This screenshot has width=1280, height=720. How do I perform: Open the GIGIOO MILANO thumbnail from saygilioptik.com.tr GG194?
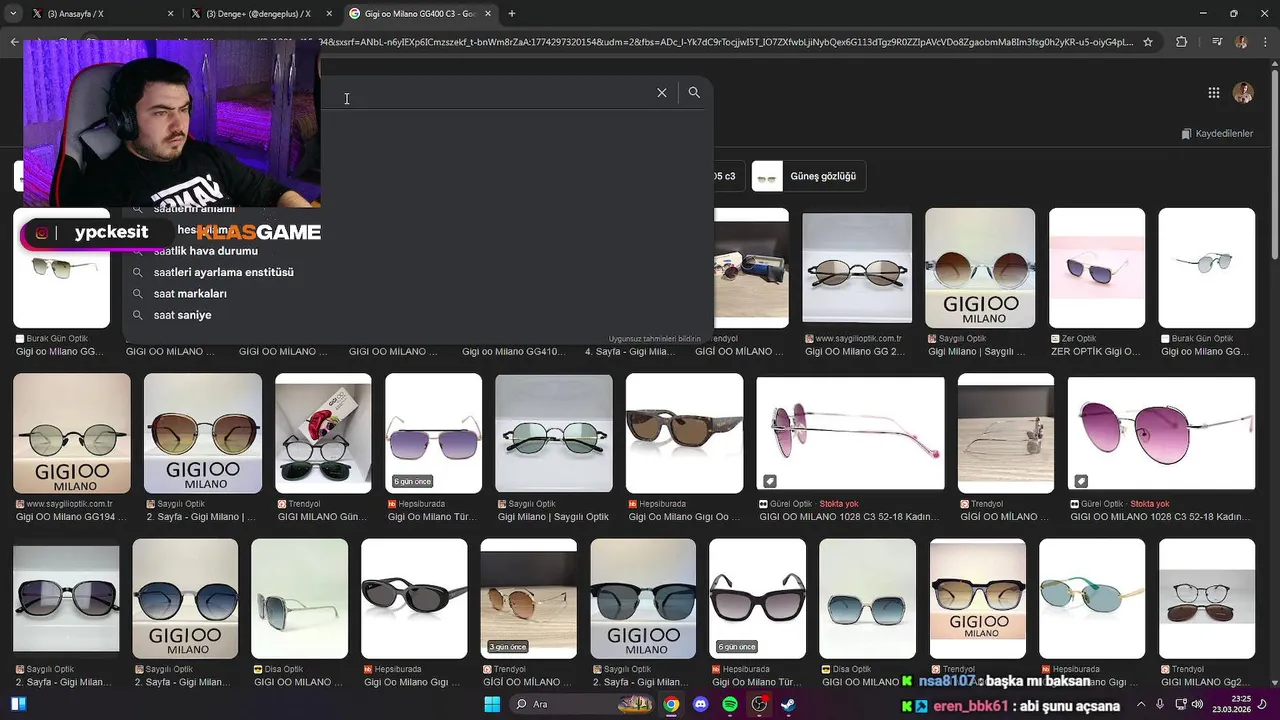coord(72,433)
